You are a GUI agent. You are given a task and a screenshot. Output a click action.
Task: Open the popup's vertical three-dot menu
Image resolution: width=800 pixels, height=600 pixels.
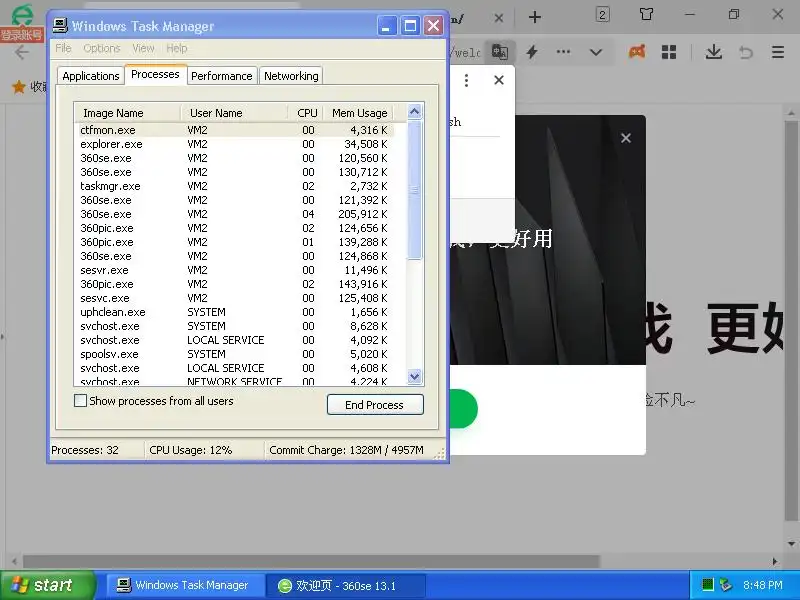[x=466, y=80]
